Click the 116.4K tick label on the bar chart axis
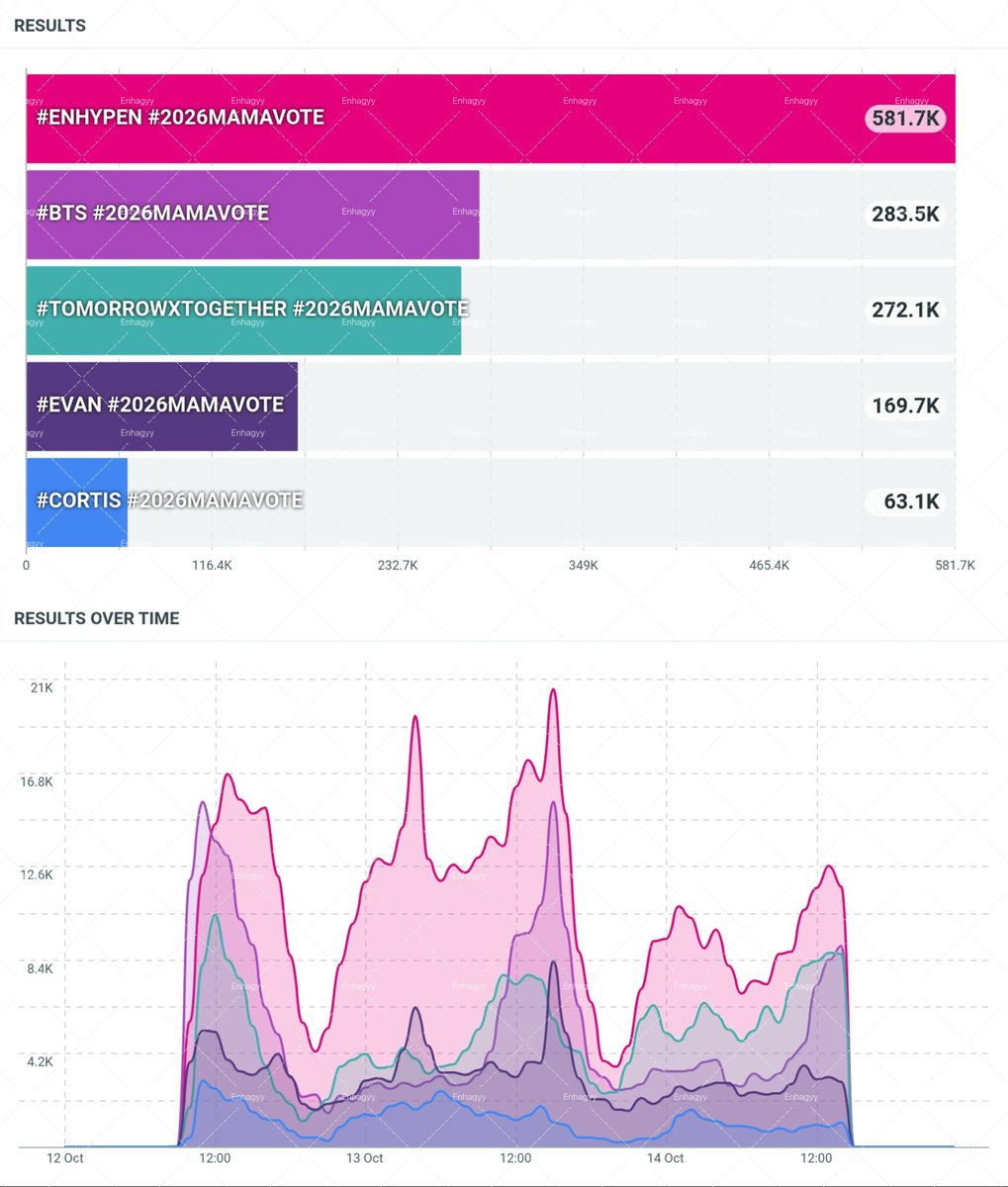The height and width of the screenshot is (1187, 1008). tap(212, 566)
